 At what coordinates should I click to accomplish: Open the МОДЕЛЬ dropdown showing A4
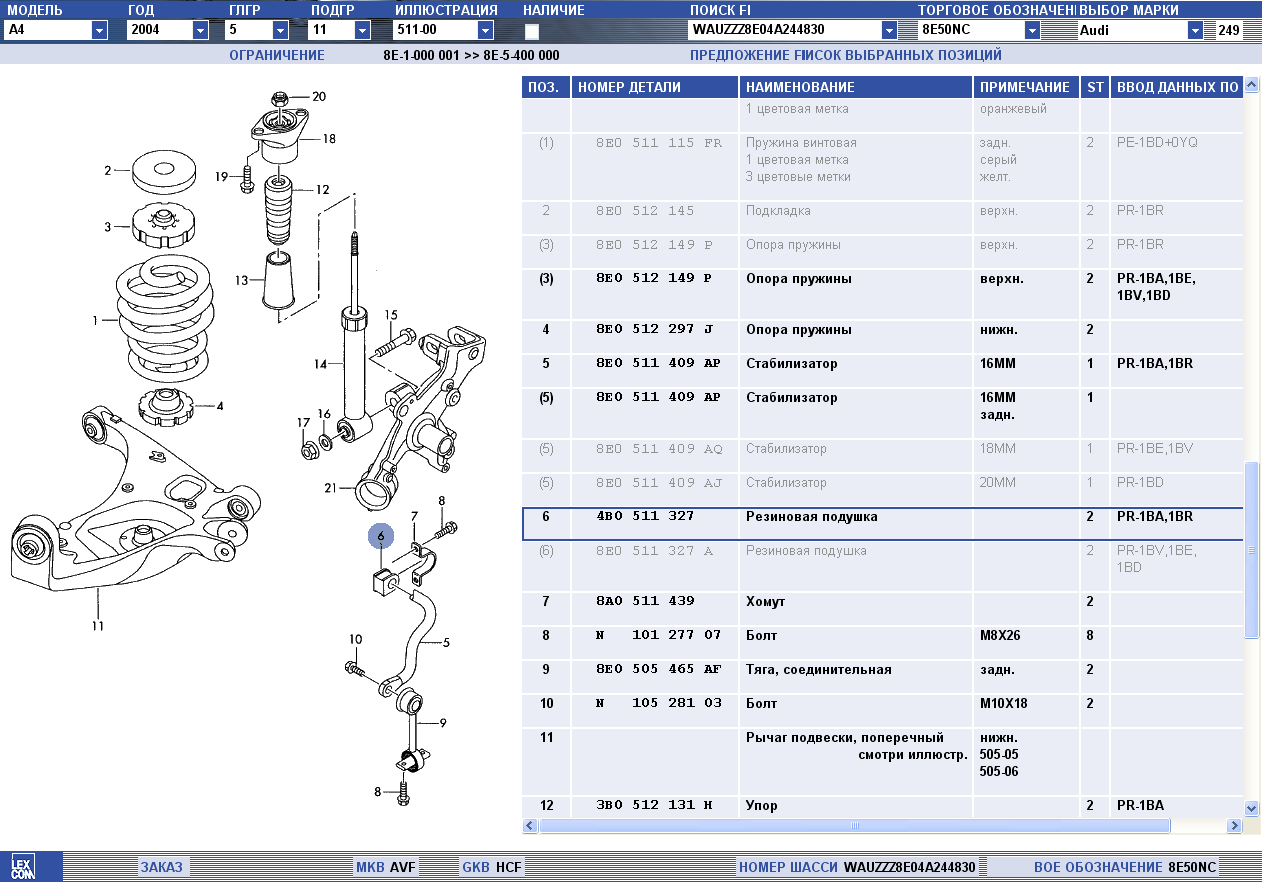click(99, 30)
